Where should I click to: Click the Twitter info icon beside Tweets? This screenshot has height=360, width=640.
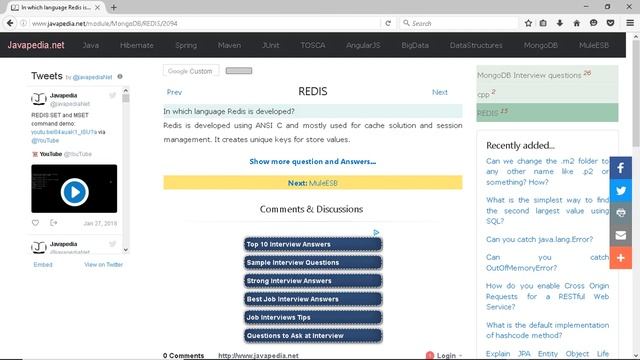point(120,76)
